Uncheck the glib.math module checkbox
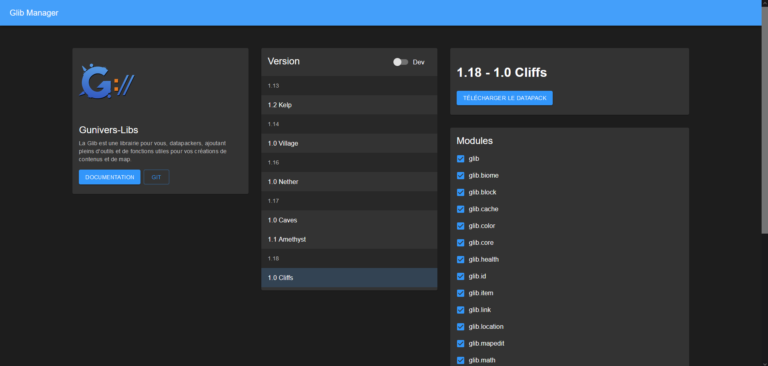This screenshot has height=366, width=768. 460,360
